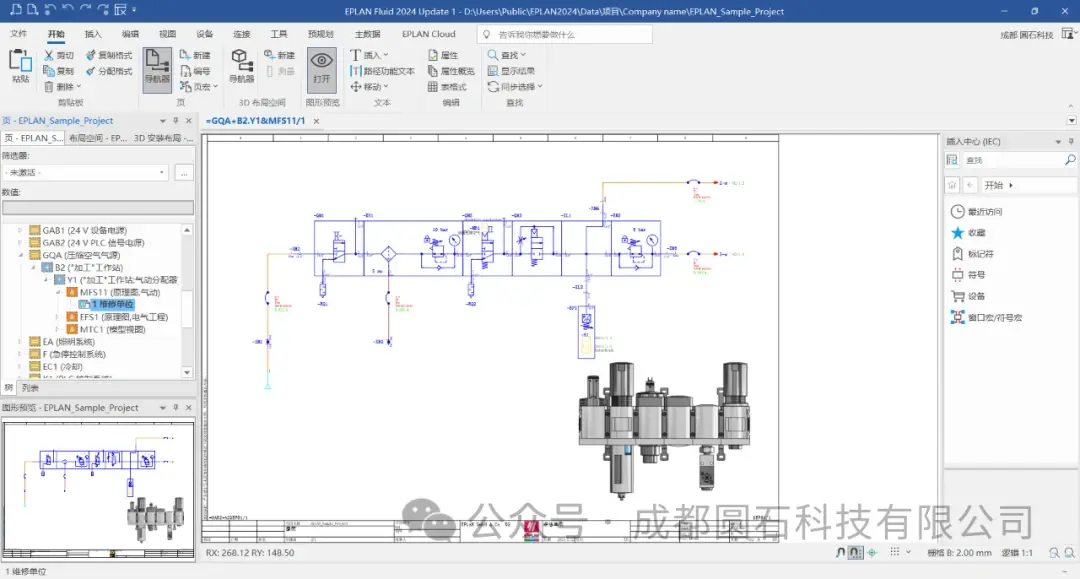Close the =GQA+B2.Y1&MFS11/1 document tab

coord(316,121)
